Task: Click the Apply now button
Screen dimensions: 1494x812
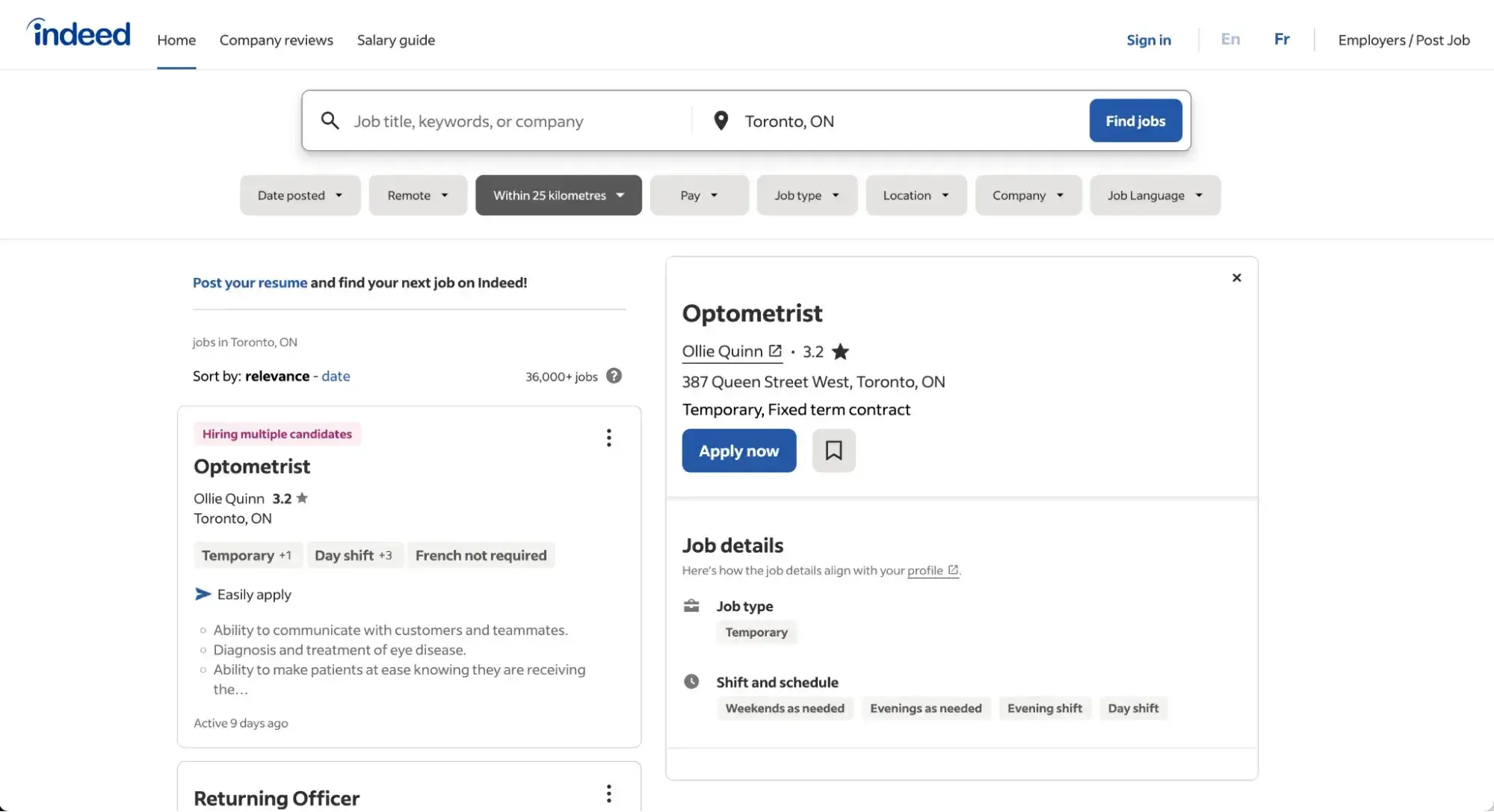Action: coord(738,450)
